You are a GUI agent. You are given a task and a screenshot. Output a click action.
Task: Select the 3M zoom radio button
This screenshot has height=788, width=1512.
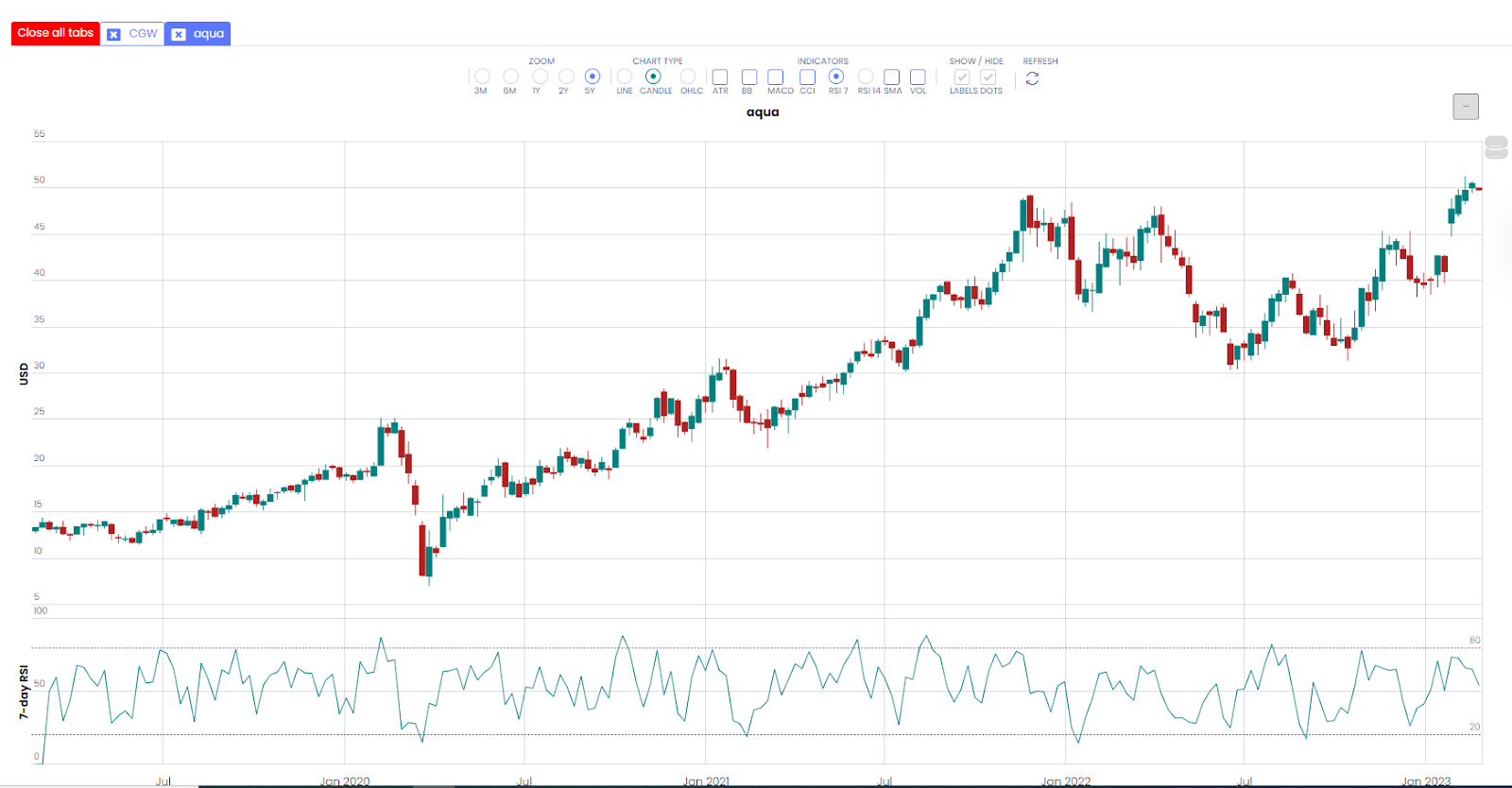[482, 77]
